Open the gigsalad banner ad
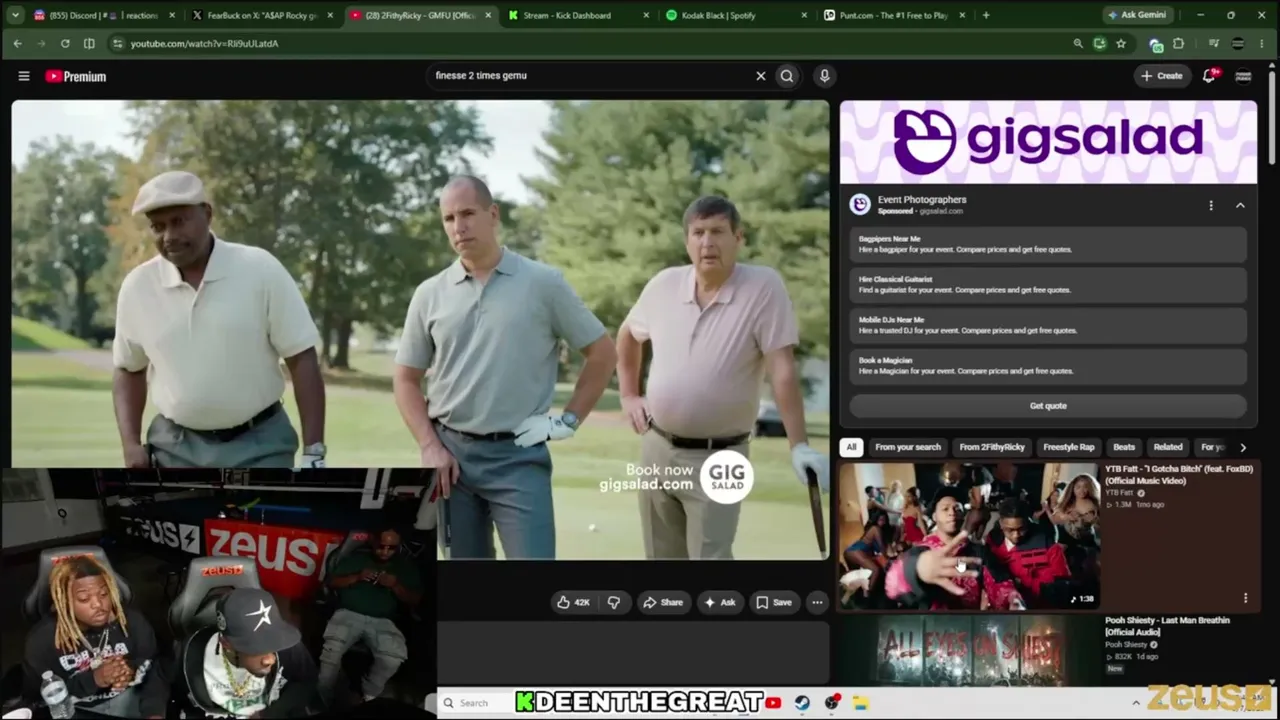The image size is (1280, 720). 1048,141
